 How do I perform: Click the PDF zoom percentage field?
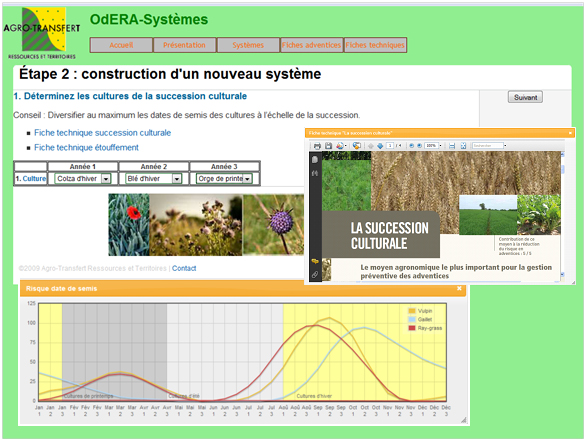click(431, 146)
